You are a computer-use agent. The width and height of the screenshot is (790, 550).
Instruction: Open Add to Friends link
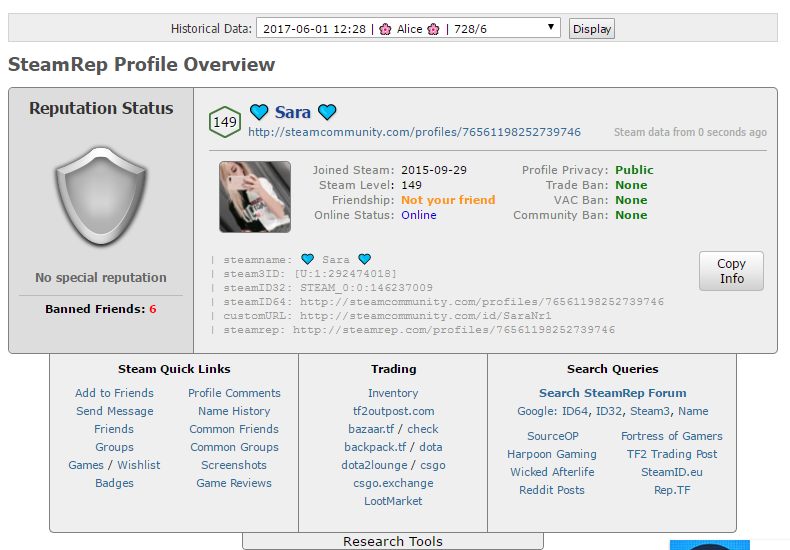[x=114, y=393]
